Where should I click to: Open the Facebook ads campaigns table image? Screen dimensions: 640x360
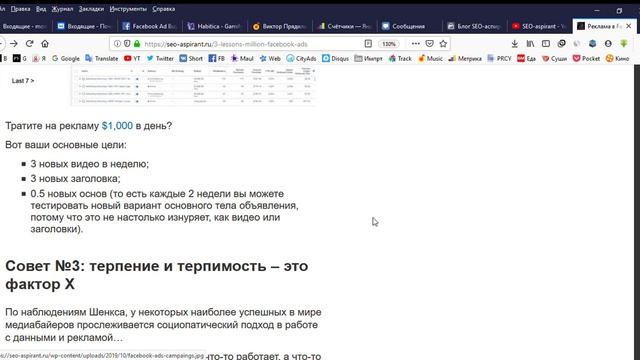(x=193, y=86)
